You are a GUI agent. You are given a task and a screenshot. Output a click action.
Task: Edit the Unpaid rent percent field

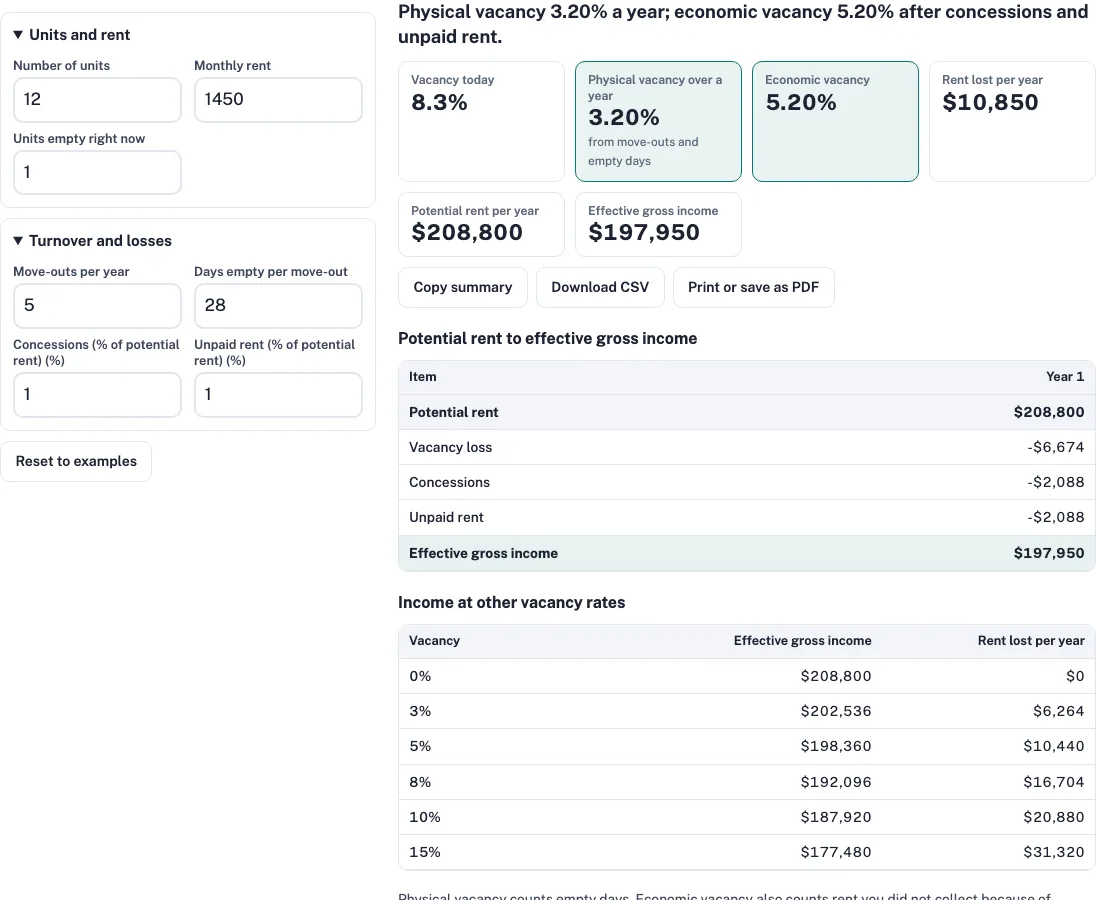coord(278,395)
